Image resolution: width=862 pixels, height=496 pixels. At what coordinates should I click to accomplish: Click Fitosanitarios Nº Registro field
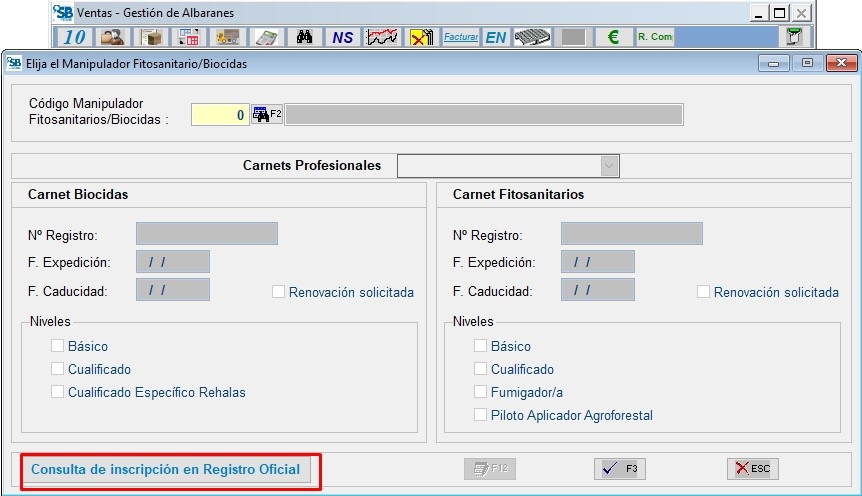point(632,233)
